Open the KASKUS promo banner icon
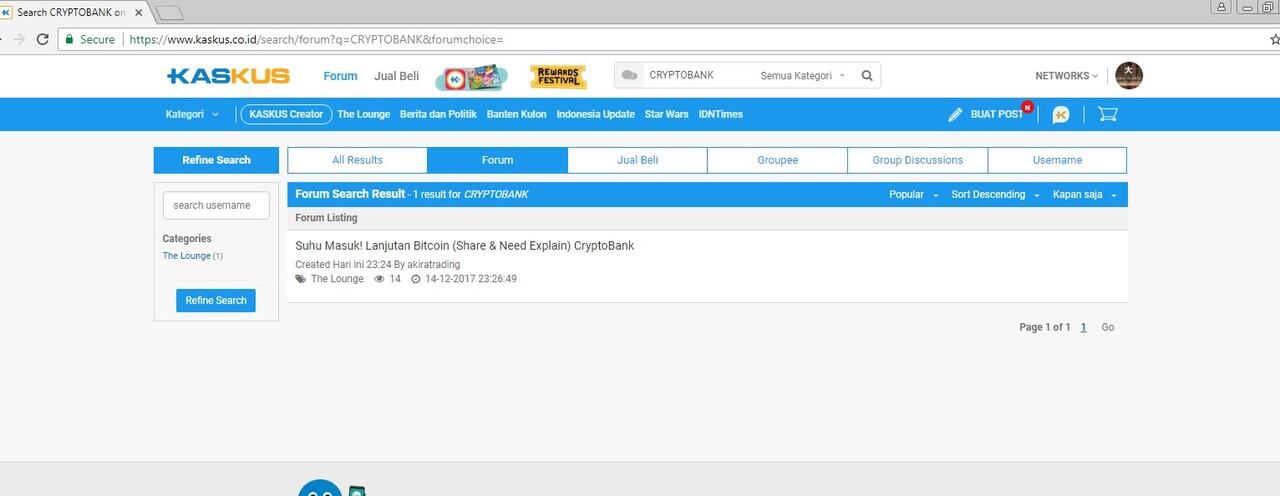Viewport: 1280px width, 496px height. click(471, 78)
